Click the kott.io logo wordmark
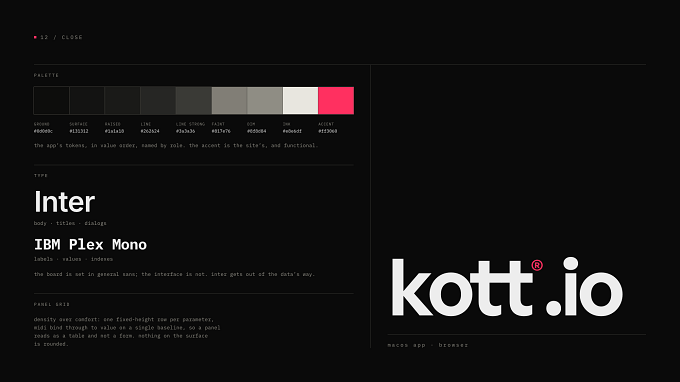The image size is (680, 382). (507, 287)
